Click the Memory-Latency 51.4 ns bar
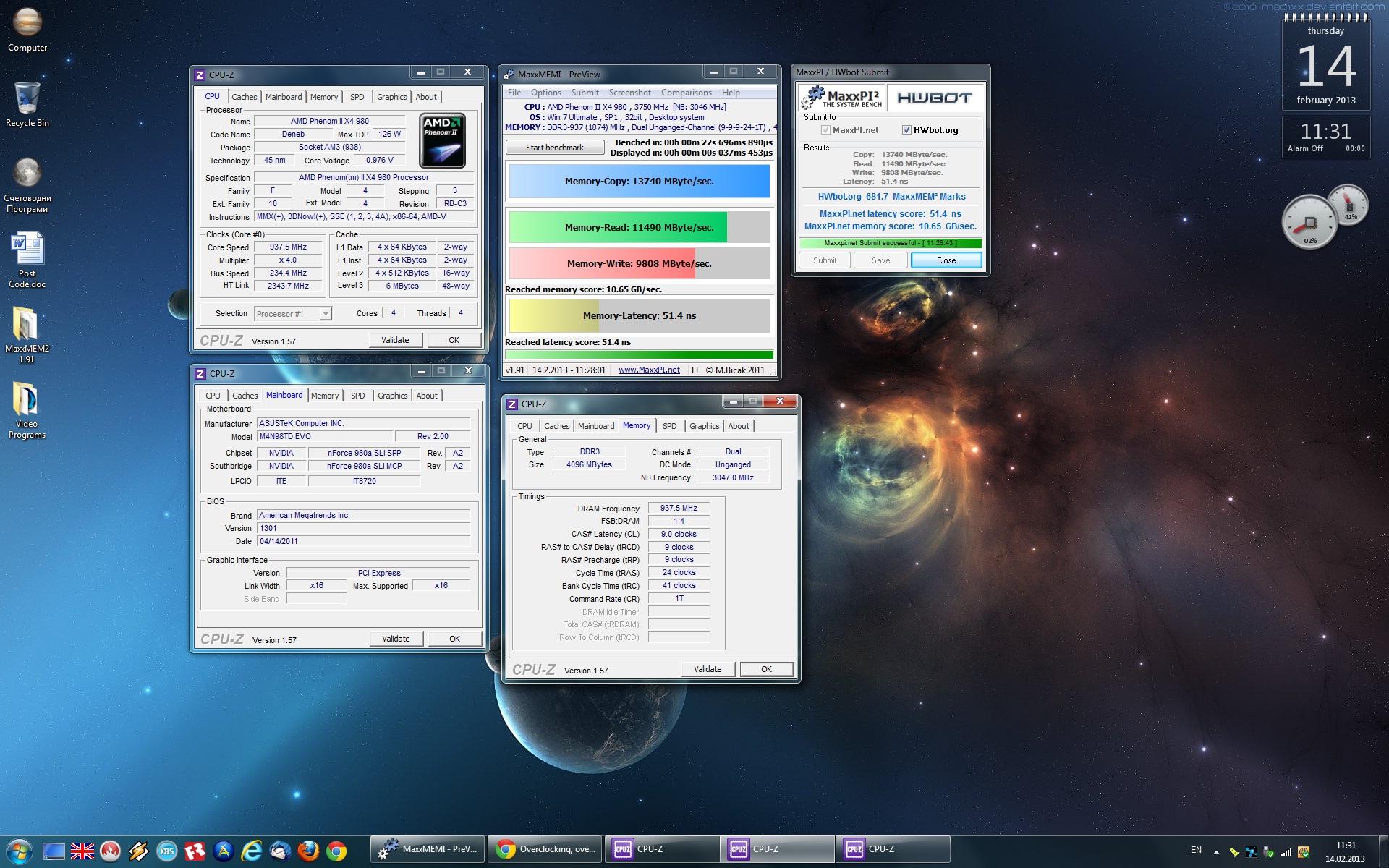This screenshot has width=1389, height=868. click(640, 316)
